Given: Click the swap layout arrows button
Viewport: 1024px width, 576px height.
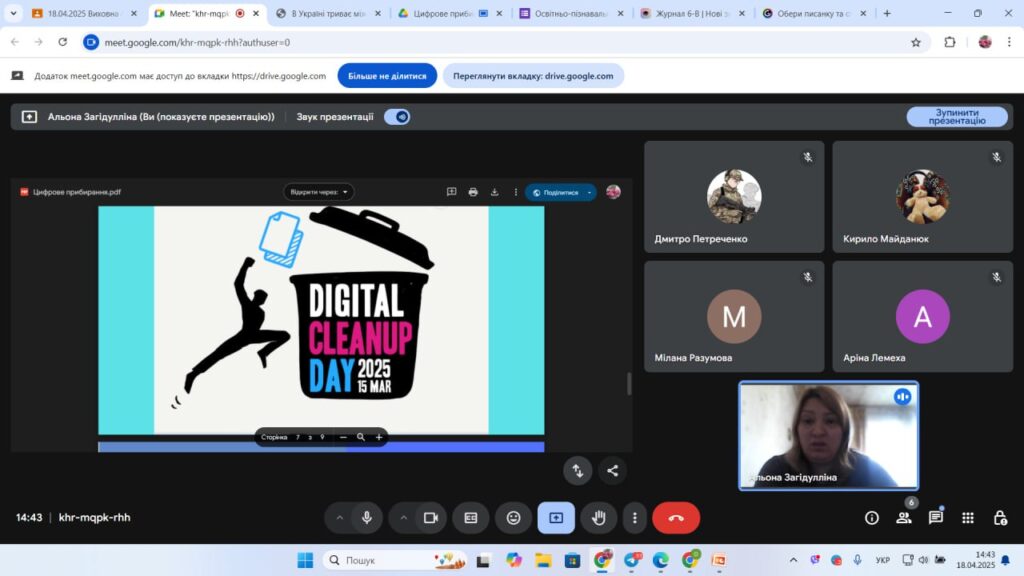Looking at the screenshot, I should click(578, 471).
